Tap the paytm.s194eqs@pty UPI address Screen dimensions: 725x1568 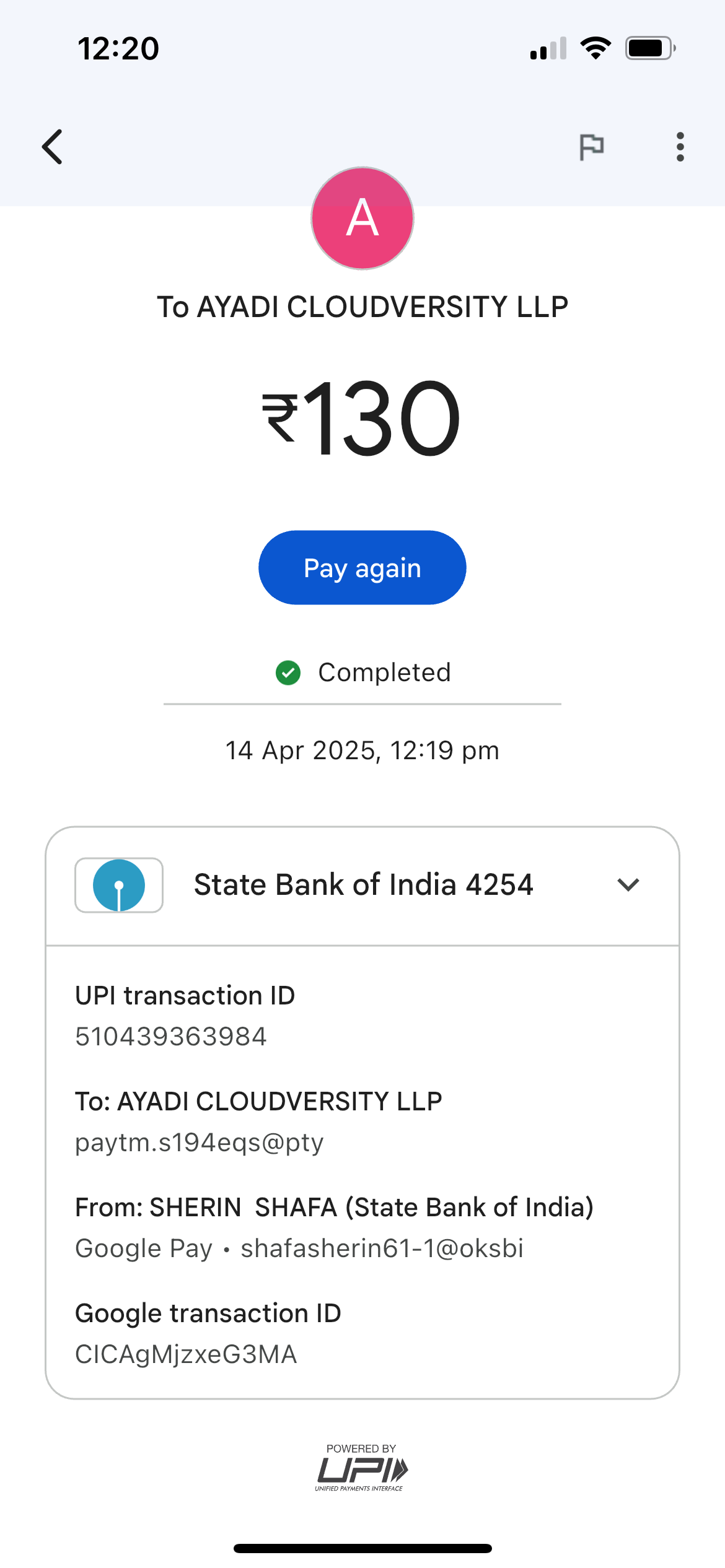coord(200,1143)
